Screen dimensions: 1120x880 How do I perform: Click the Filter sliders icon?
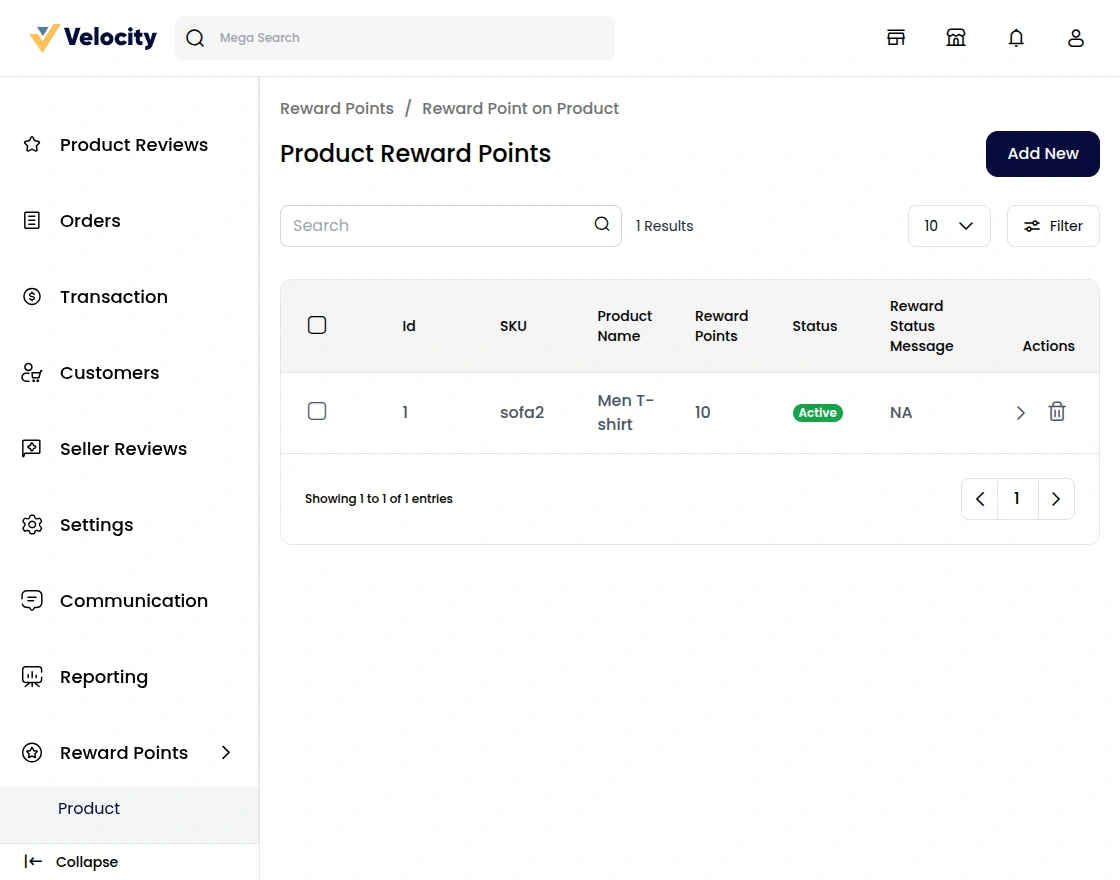(1032, 226)
